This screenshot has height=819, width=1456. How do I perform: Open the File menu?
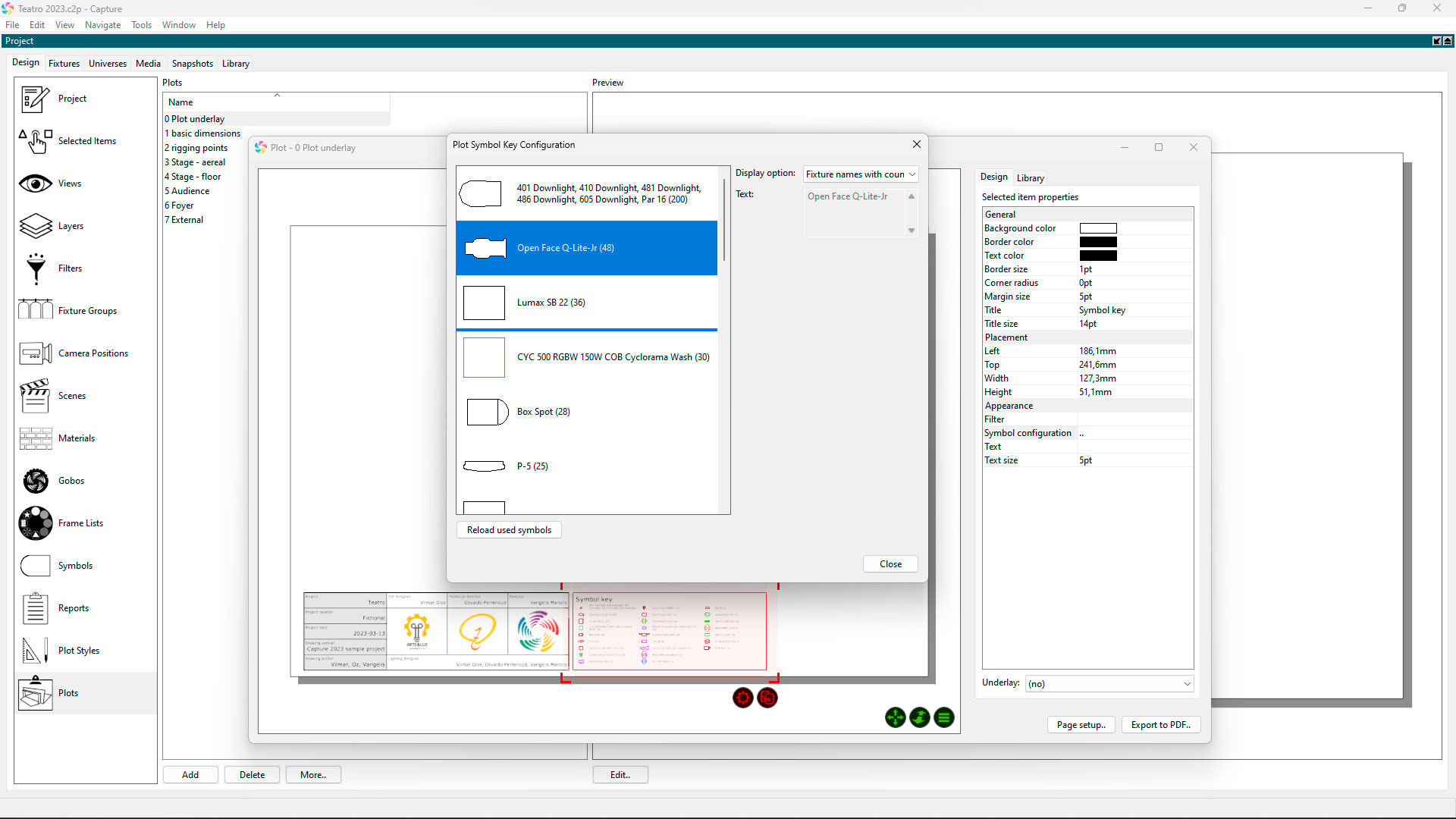pos(12,25)
